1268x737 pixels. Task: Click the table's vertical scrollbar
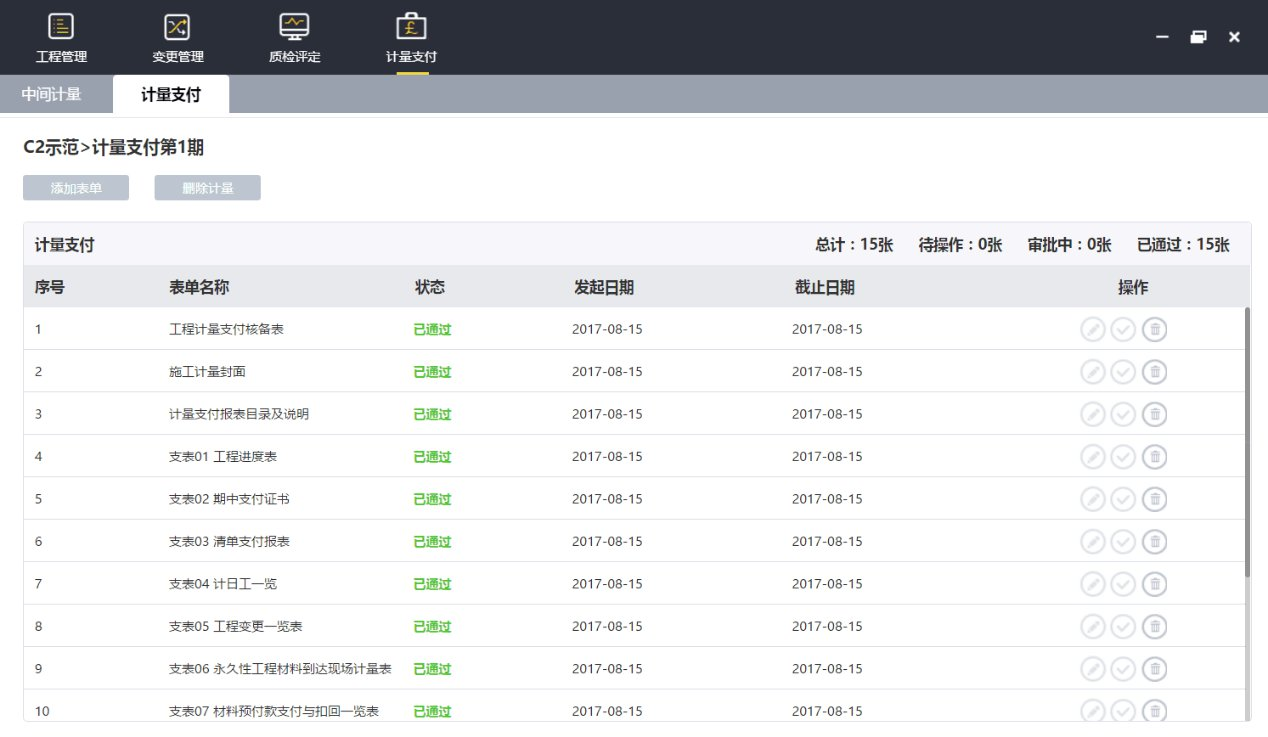[1247, 442]
